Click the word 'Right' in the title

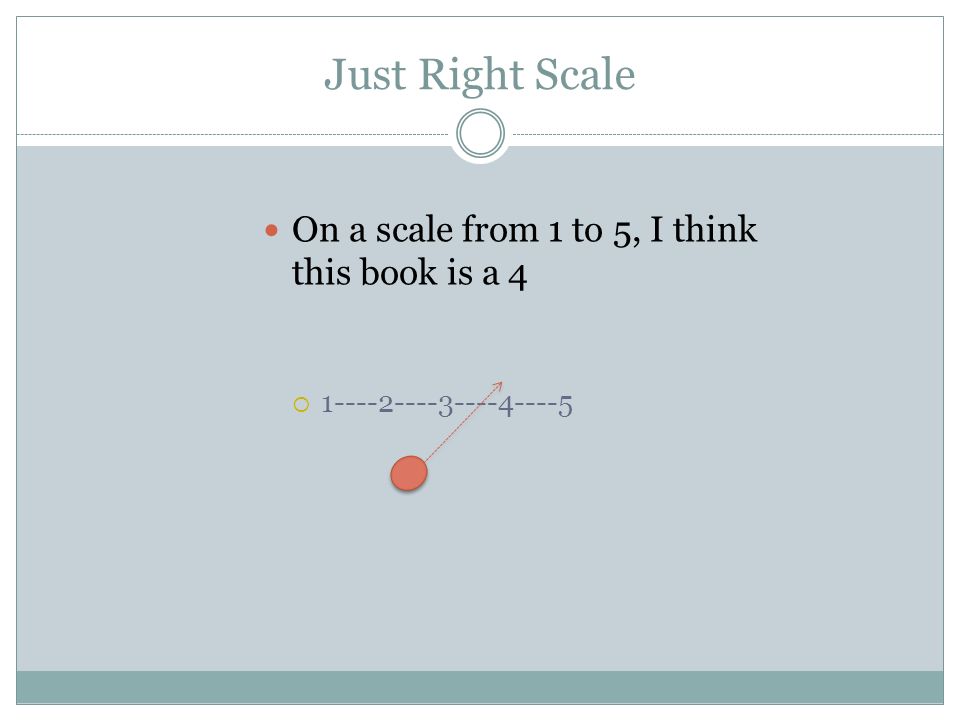471,75
